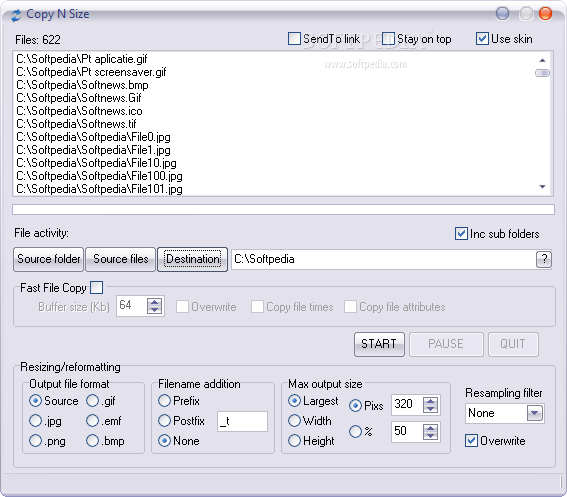
Task: Choose Height max output size
Action: (x=294, y=441)
